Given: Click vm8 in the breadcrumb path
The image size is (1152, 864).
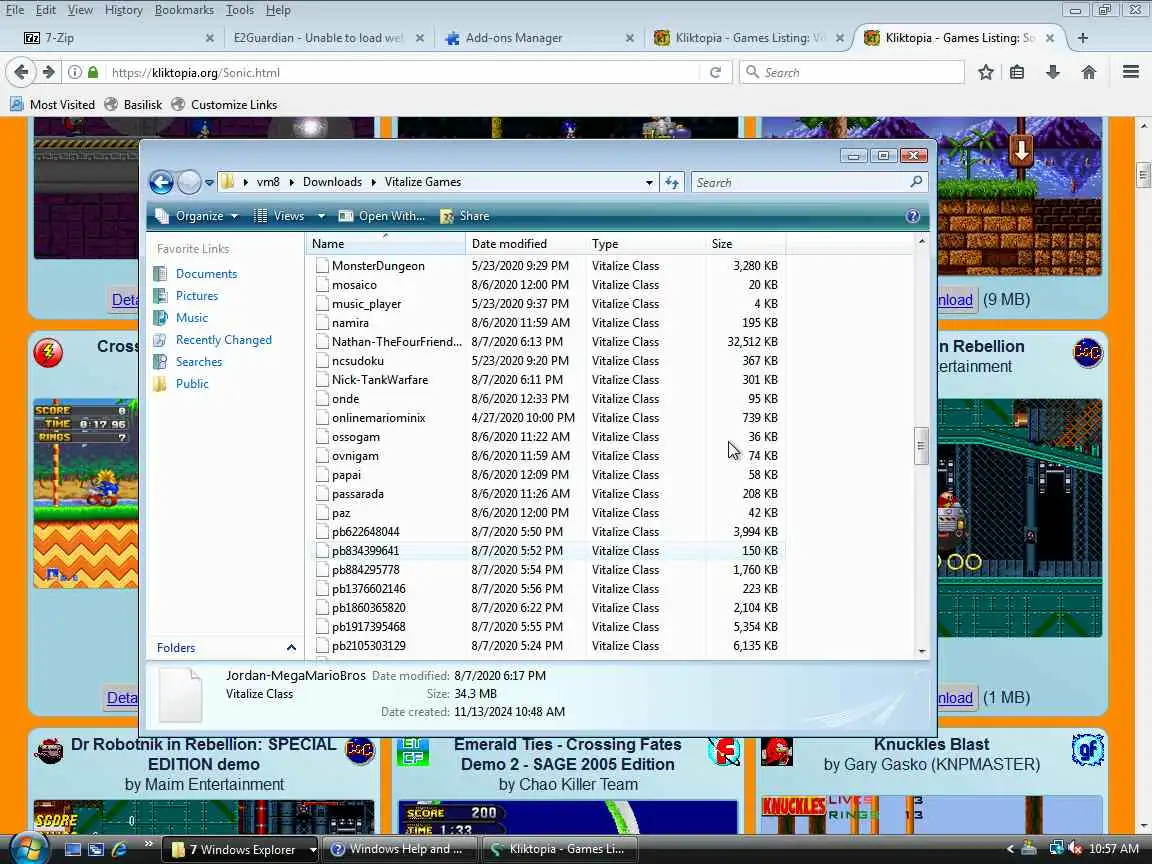Looking at the screenshot, I should [268, 182].
